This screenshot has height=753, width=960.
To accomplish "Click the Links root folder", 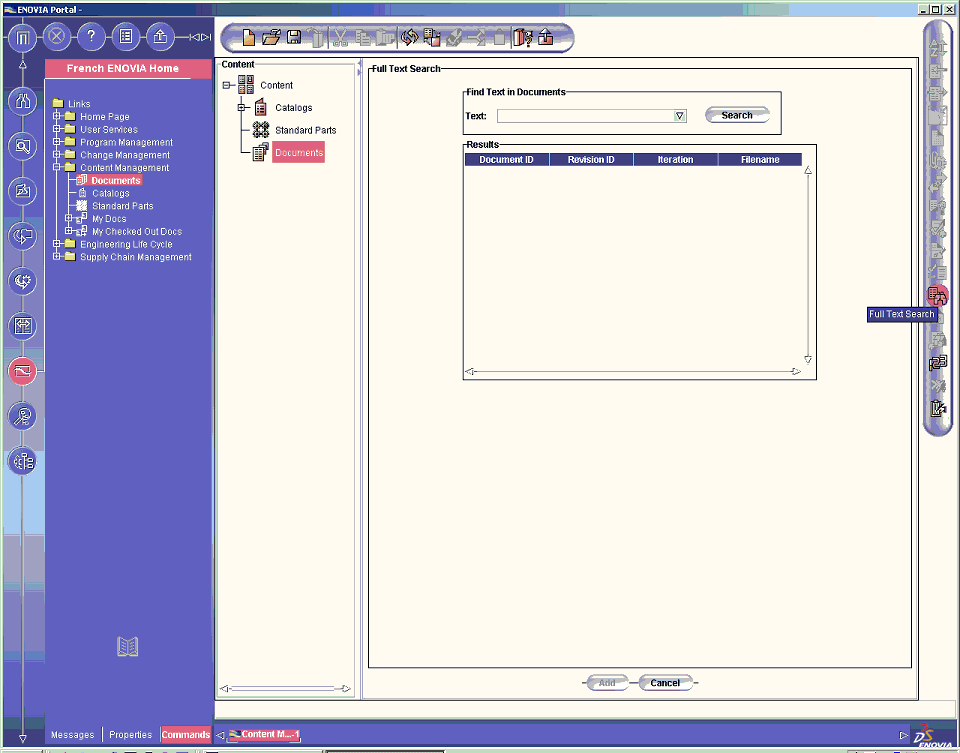I will coord(79,103).
